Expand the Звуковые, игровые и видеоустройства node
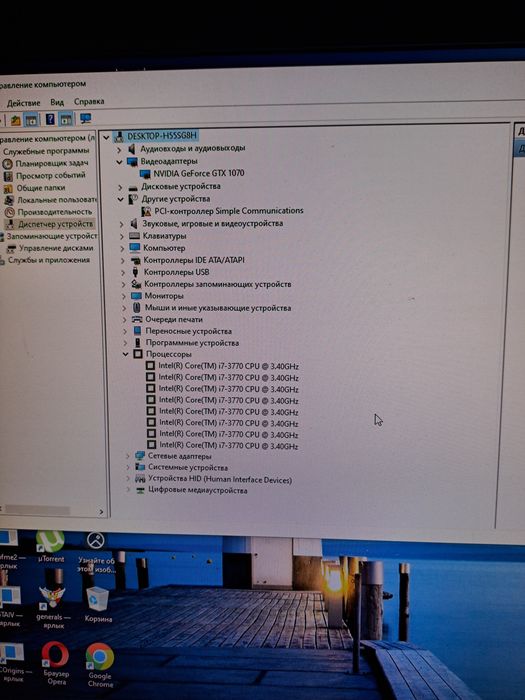Viewport: 525px width, 700px height. [121, 224]
